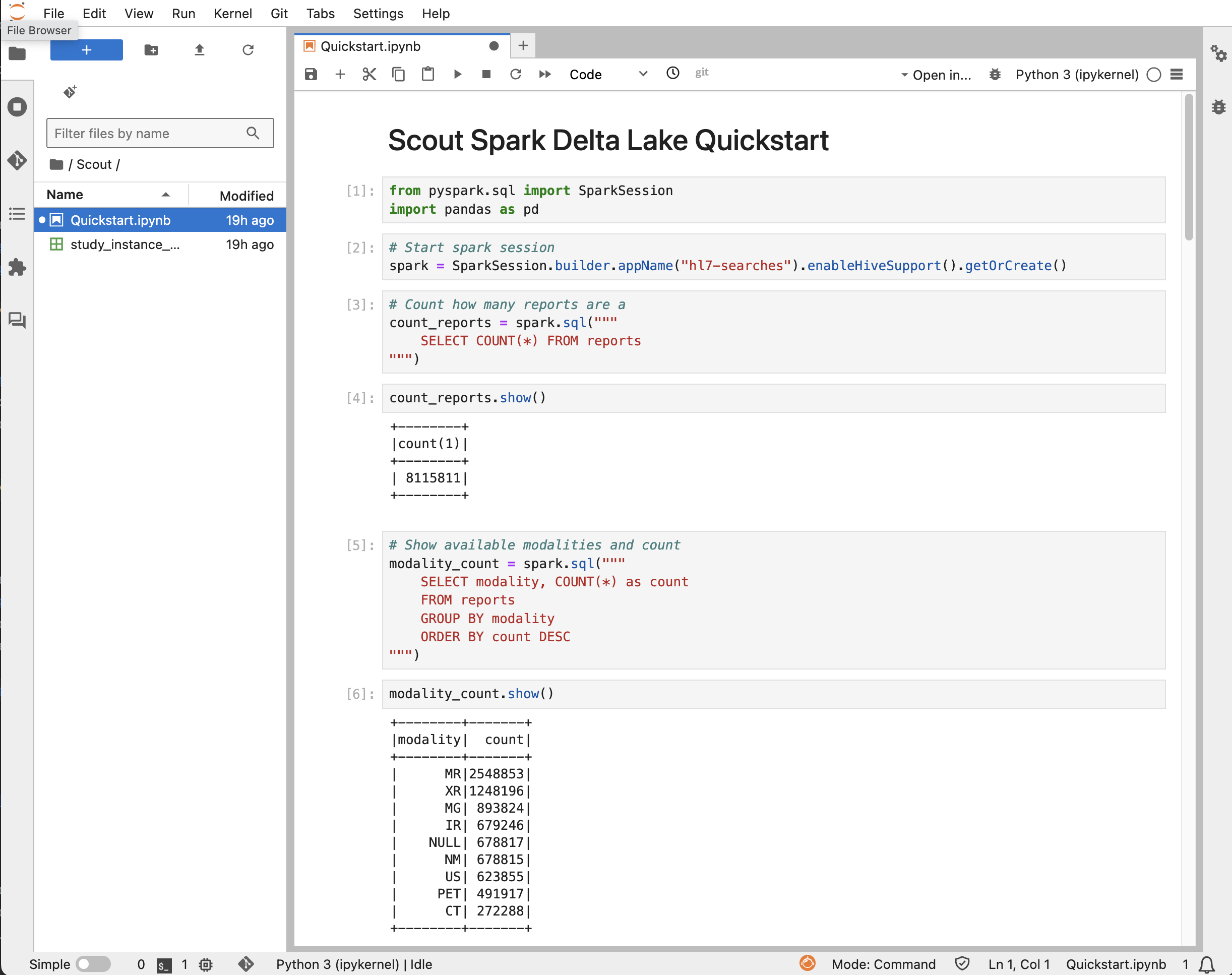Open Extension Manager puzzle icon
Image resolution: width=1232 pixels, height=975 pixels.
tap(17, 267)
